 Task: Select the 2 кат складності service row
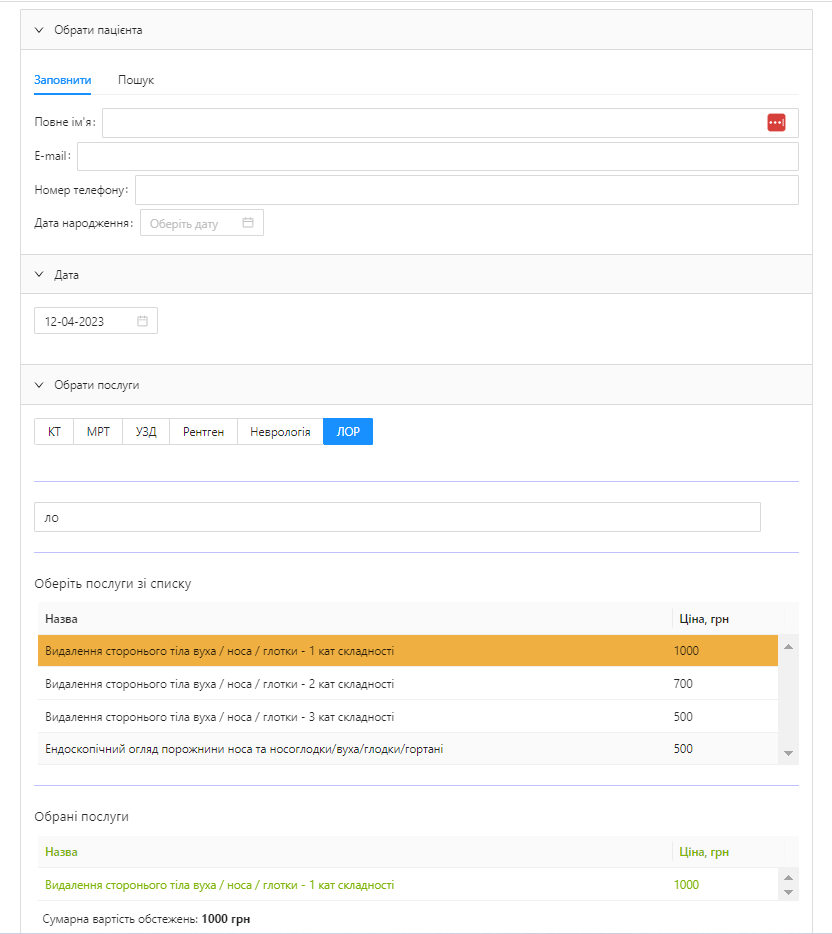click(x=220, y=684)
